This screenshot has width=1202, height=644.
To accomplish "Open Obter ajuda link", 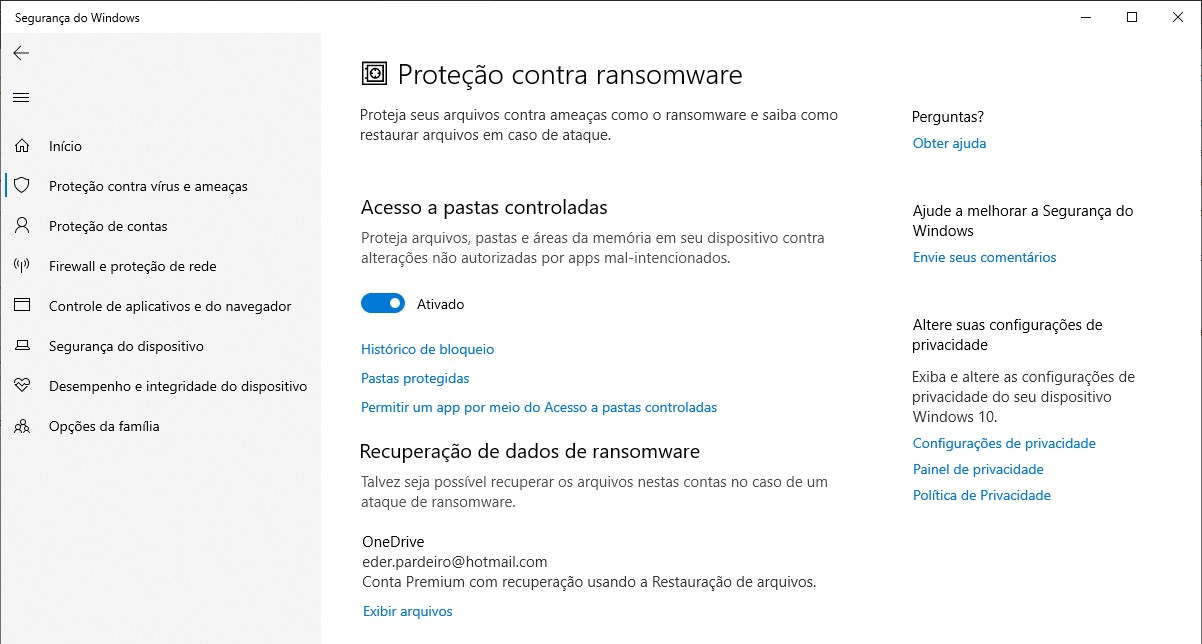I will pyautogui.click(x=949, y=143).
